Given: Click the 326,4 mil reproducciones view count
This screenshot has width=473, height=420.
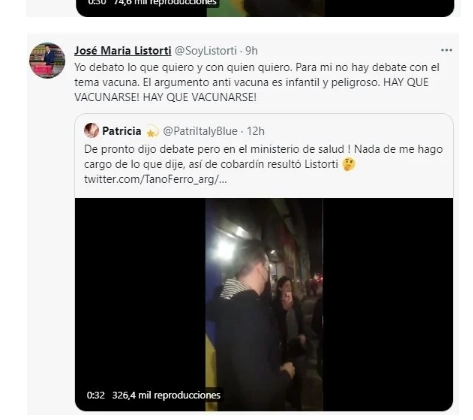Looking at the screenshot, I should [166, 395].
